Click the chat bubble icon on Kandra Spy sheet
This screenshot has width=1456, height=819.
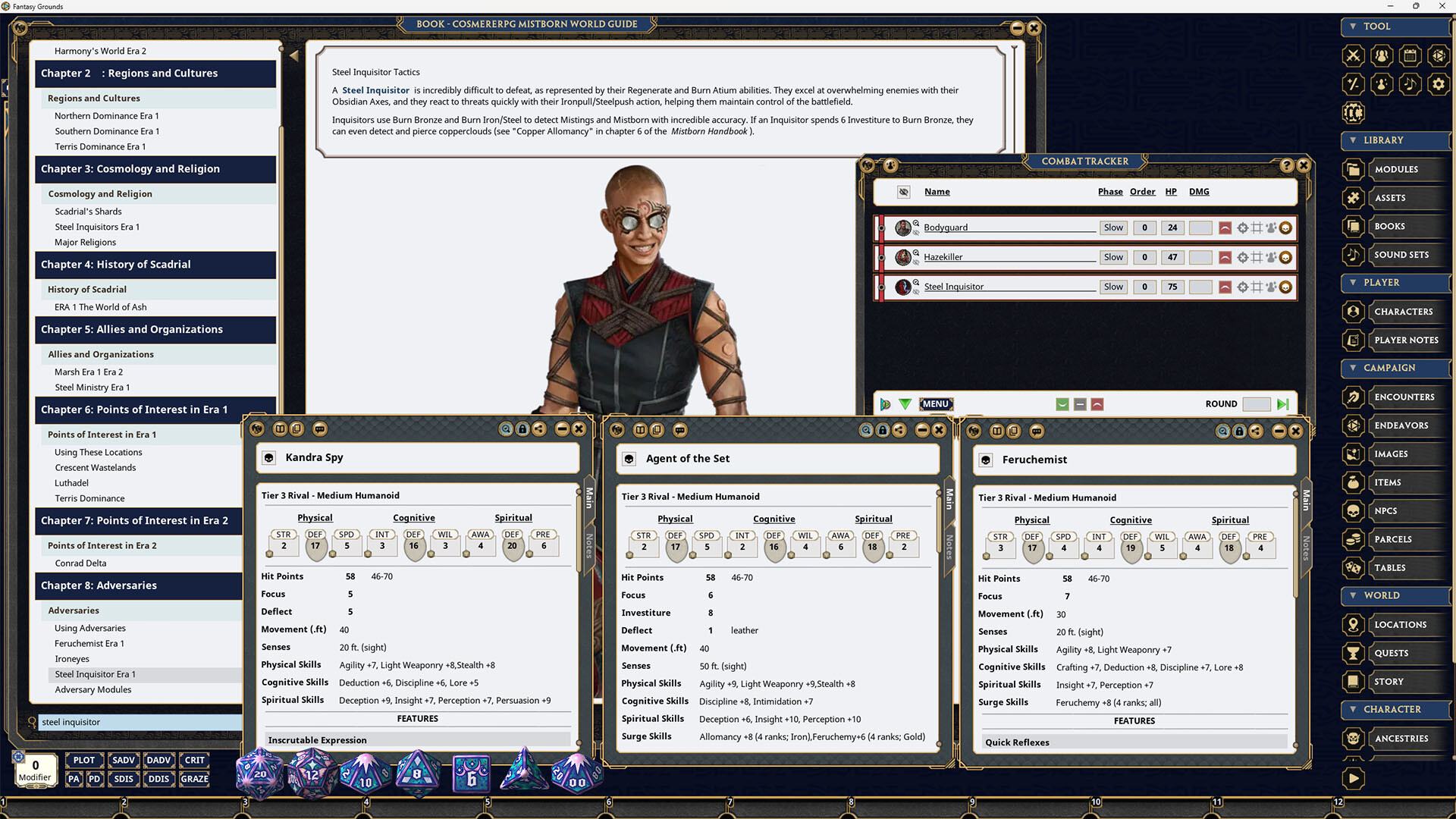(x=320, y=429)
